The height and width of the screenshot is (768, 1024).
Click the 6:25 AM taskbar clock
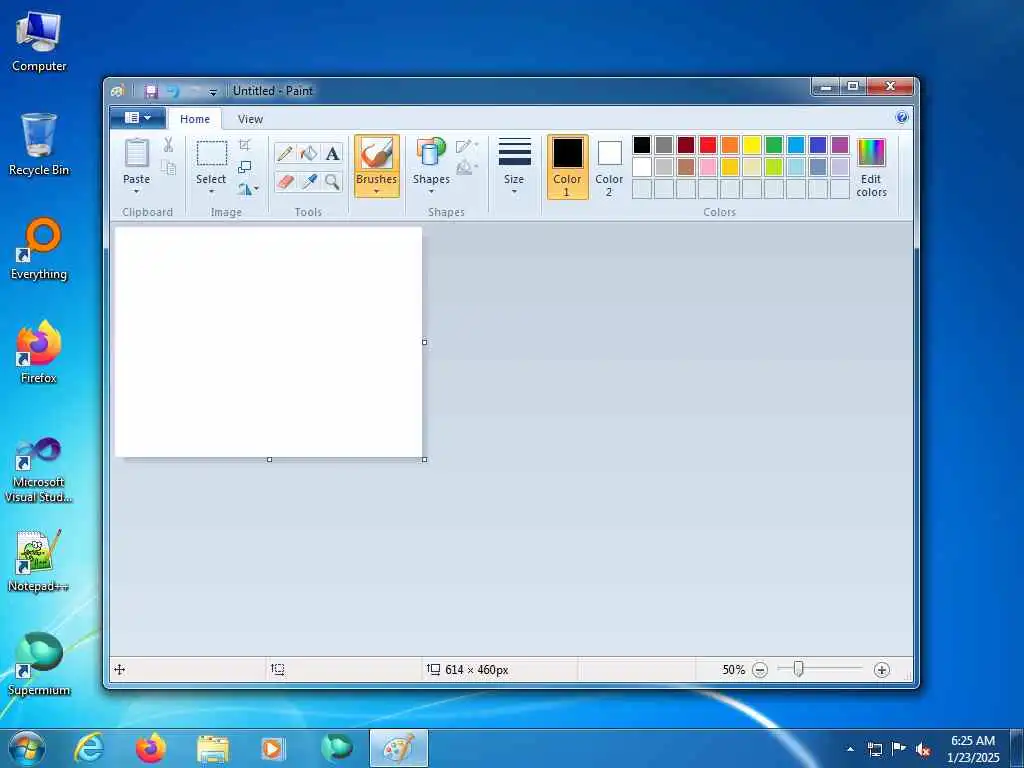pyautogui.click(x=973, y=741)
